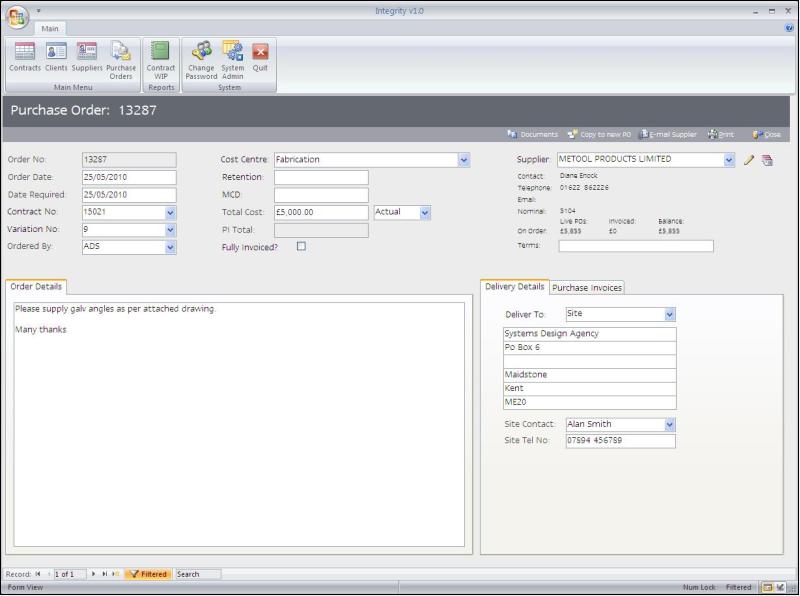Click the E-mail Supplier button
Image resolution: width=800 pixels, height=596 pixels.
pos(670,134)
